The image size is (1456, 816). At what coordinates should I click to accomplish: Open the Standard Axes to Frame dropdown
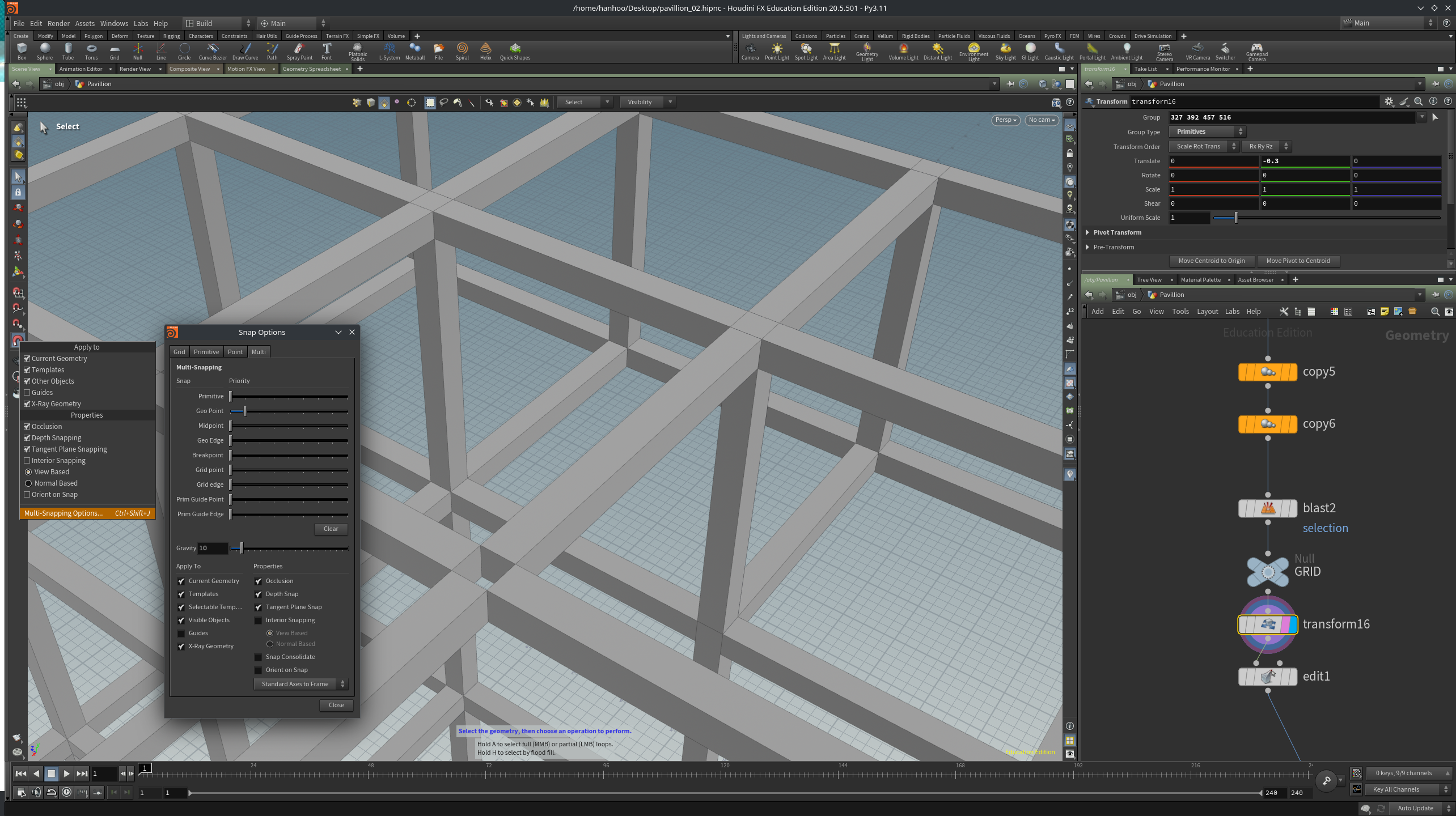(300, 685)
